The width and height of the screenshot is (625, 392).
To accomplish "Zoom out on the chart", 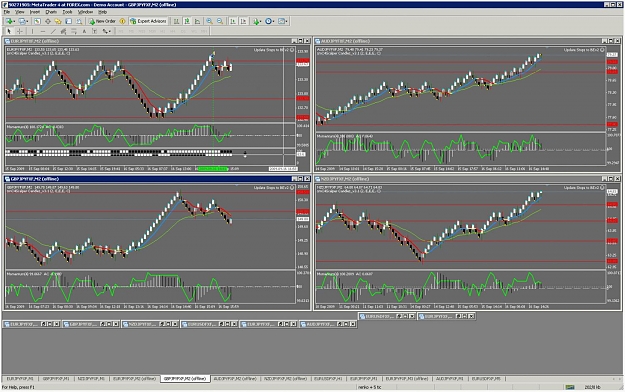I will point(220,21).
